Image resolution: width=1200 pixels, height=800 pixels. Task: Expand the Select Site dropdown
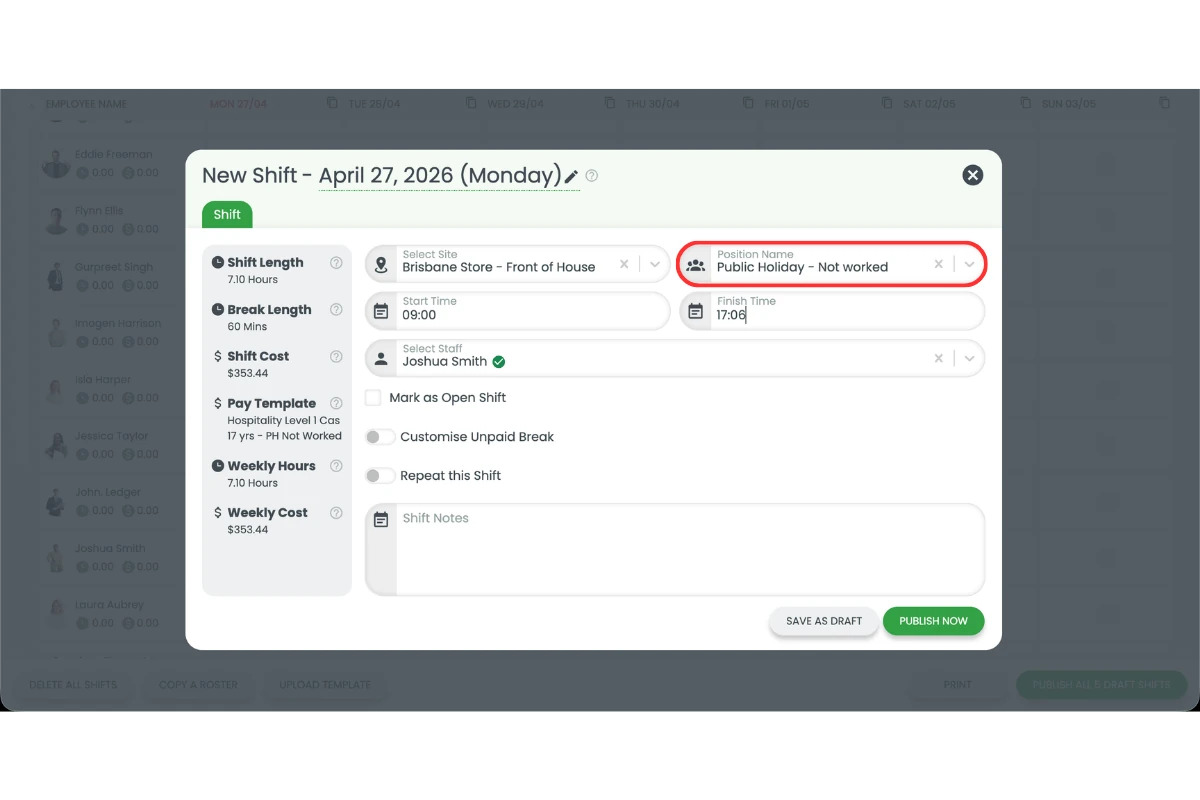point(655,265)
